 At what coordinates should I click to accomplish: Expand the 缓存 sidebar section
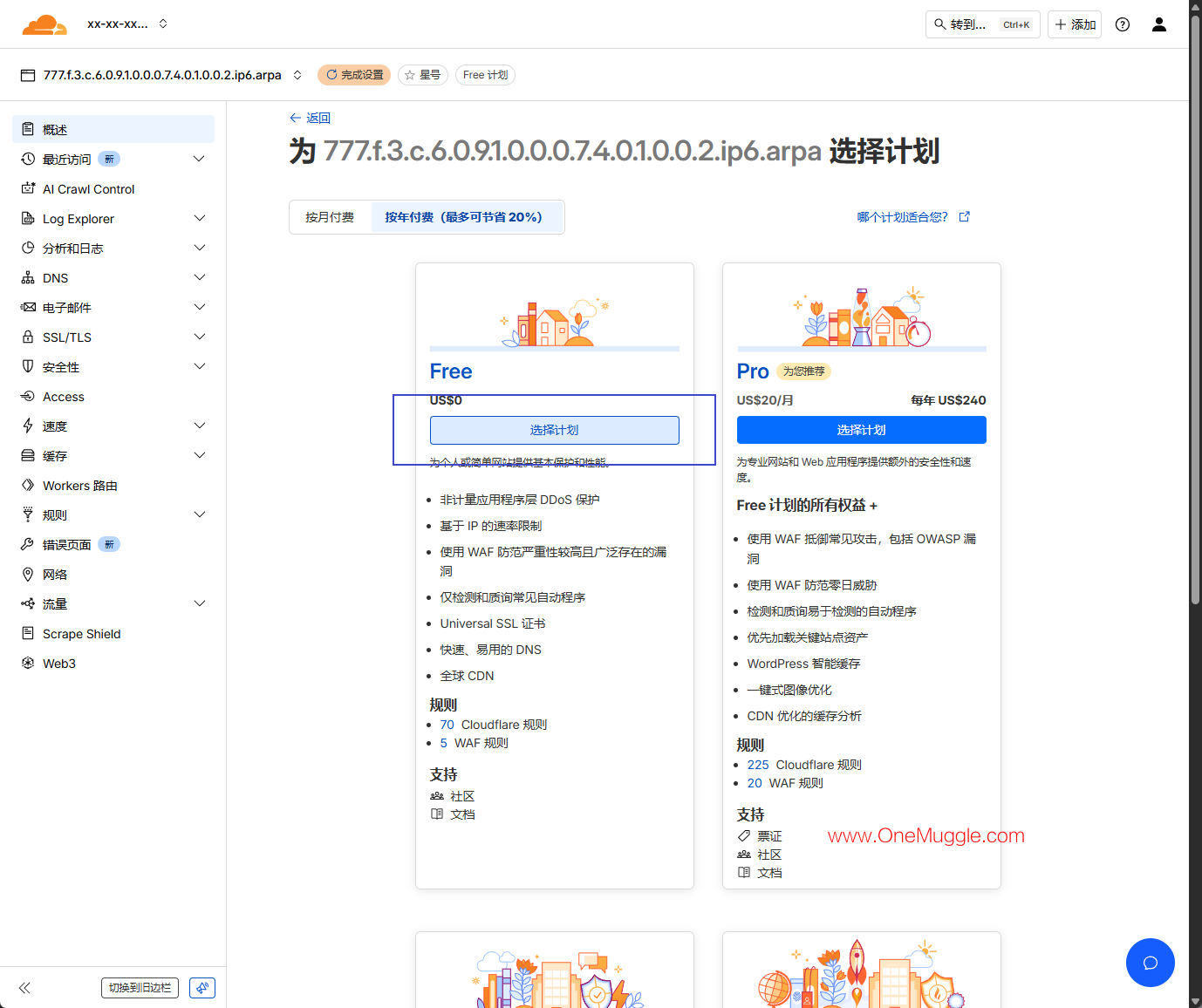(x=199, y=455)
